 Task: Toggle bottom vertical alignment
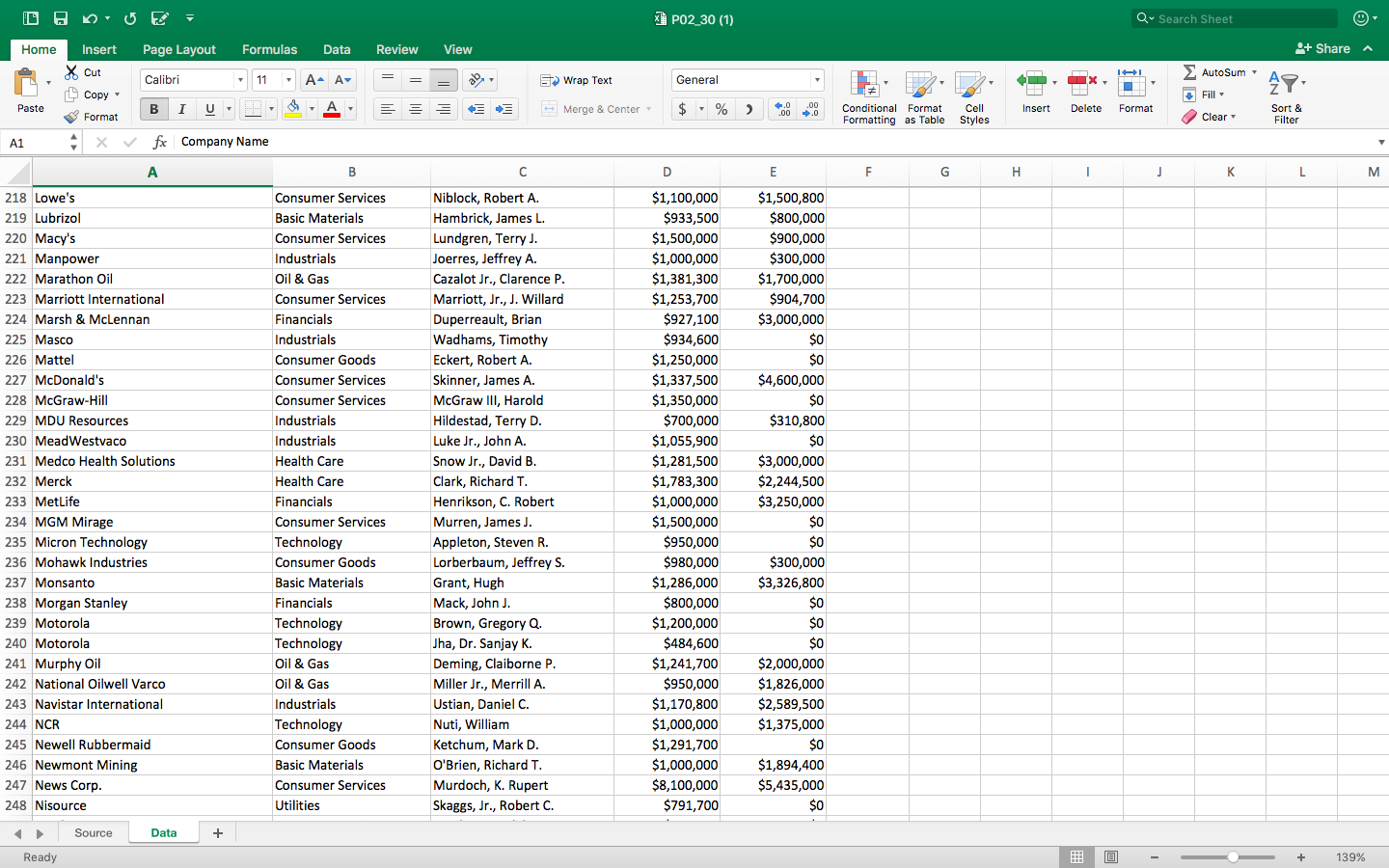[444, 80]
